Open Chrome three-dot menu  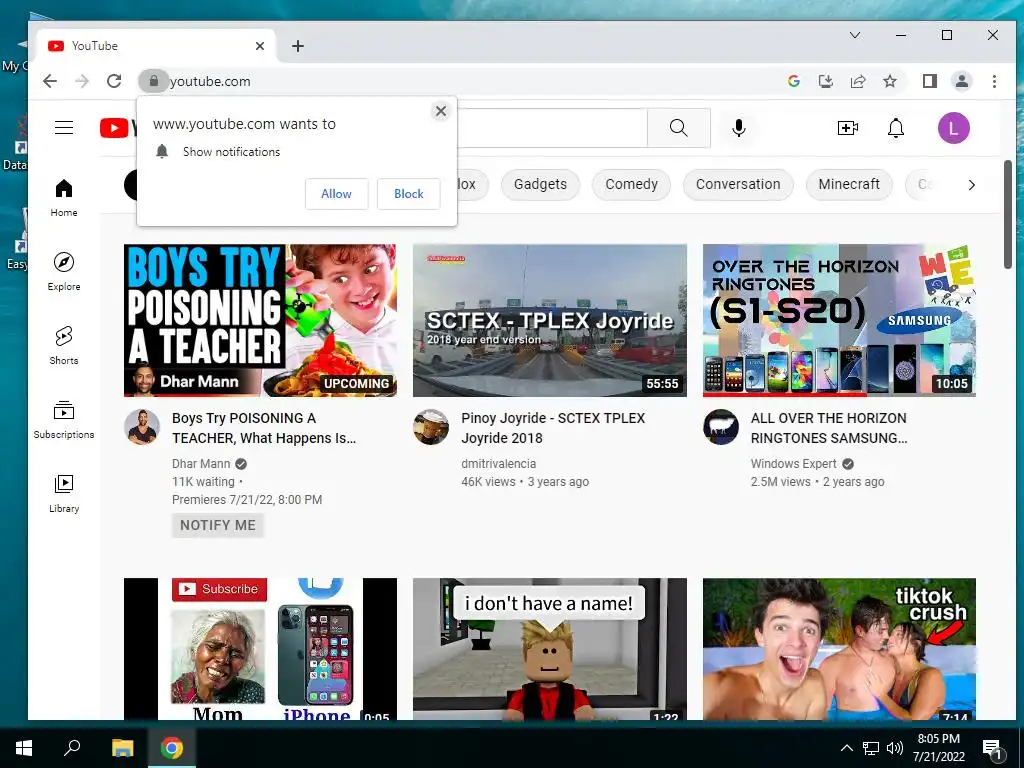pyautogui.click(x=994, y=81)
